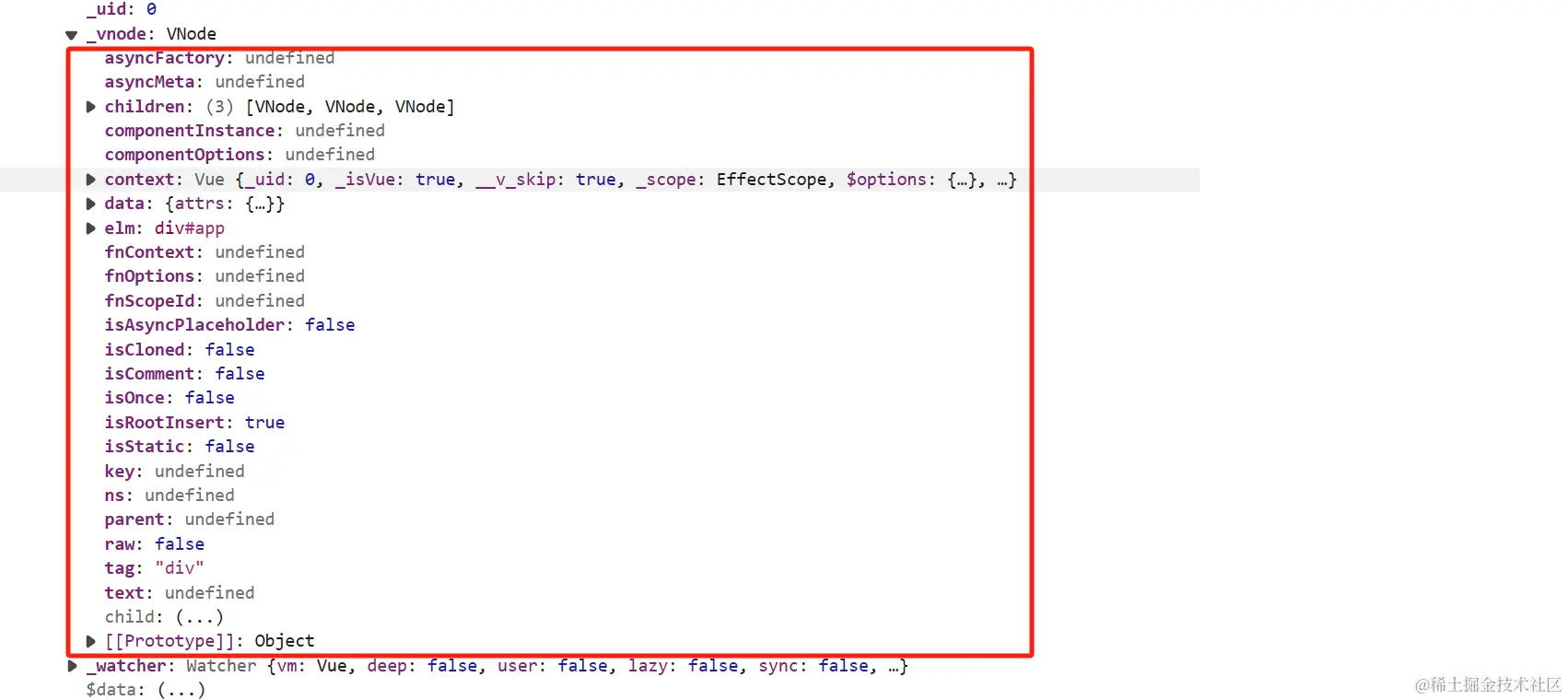Select the componentInstance: undefined row
Screen dimensions: 1568x700
pos(244,131)
